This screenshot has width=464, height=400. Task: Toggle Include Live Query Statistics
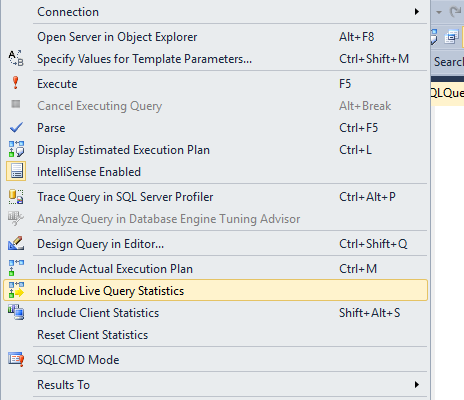215,290
